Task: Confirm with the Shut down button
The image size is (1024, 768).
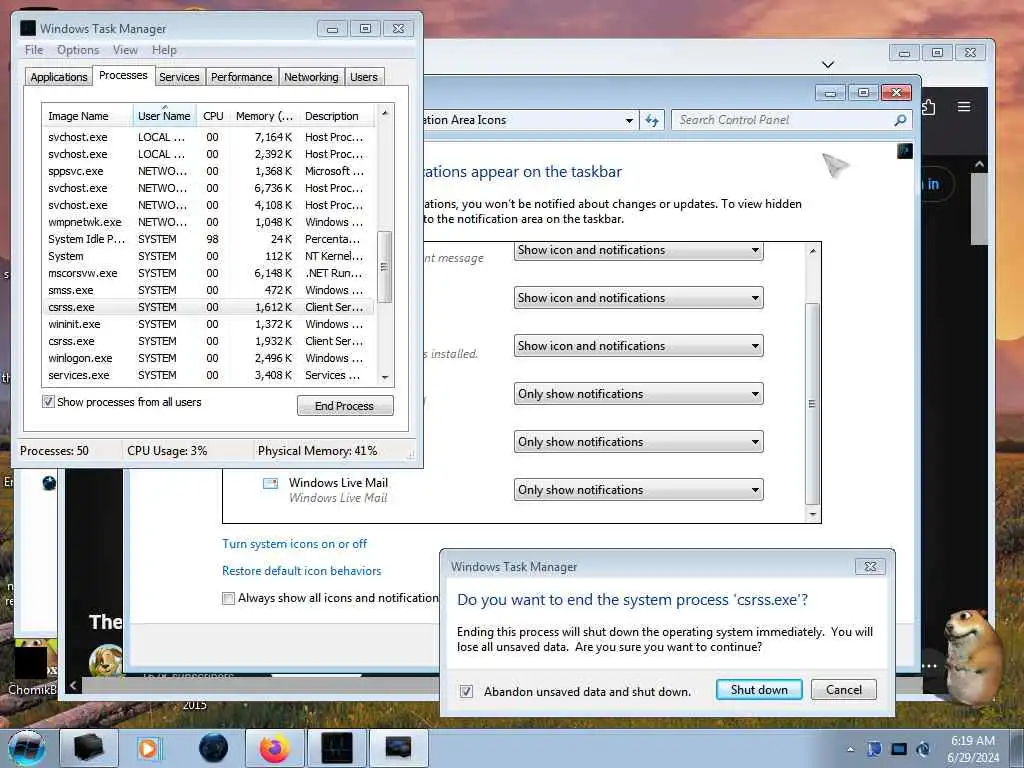Action: tap(759, 690)
